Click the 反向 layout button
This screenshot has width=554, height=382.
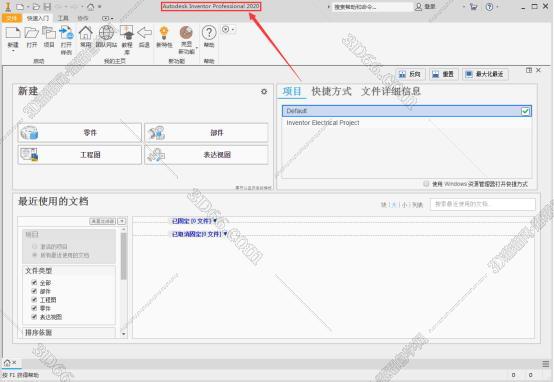tap(410, 74)
